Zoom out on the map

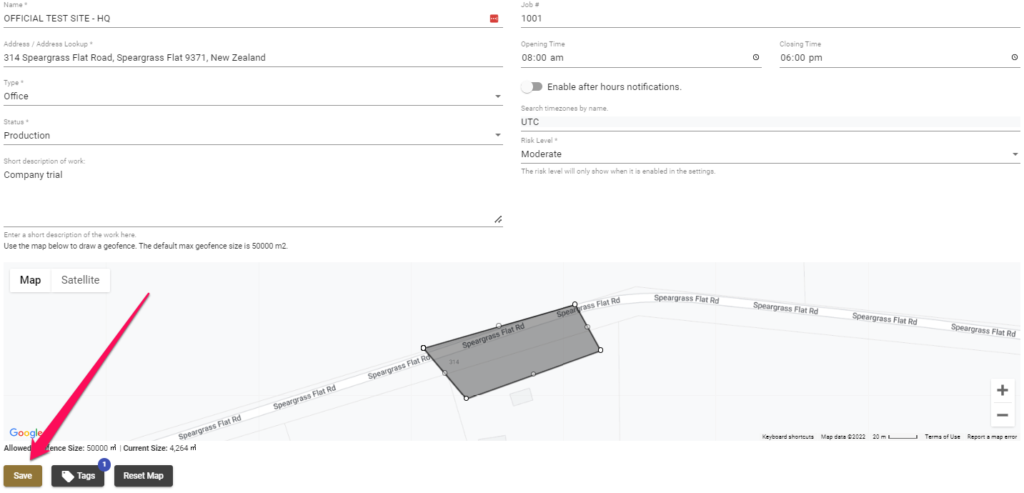1002,415
